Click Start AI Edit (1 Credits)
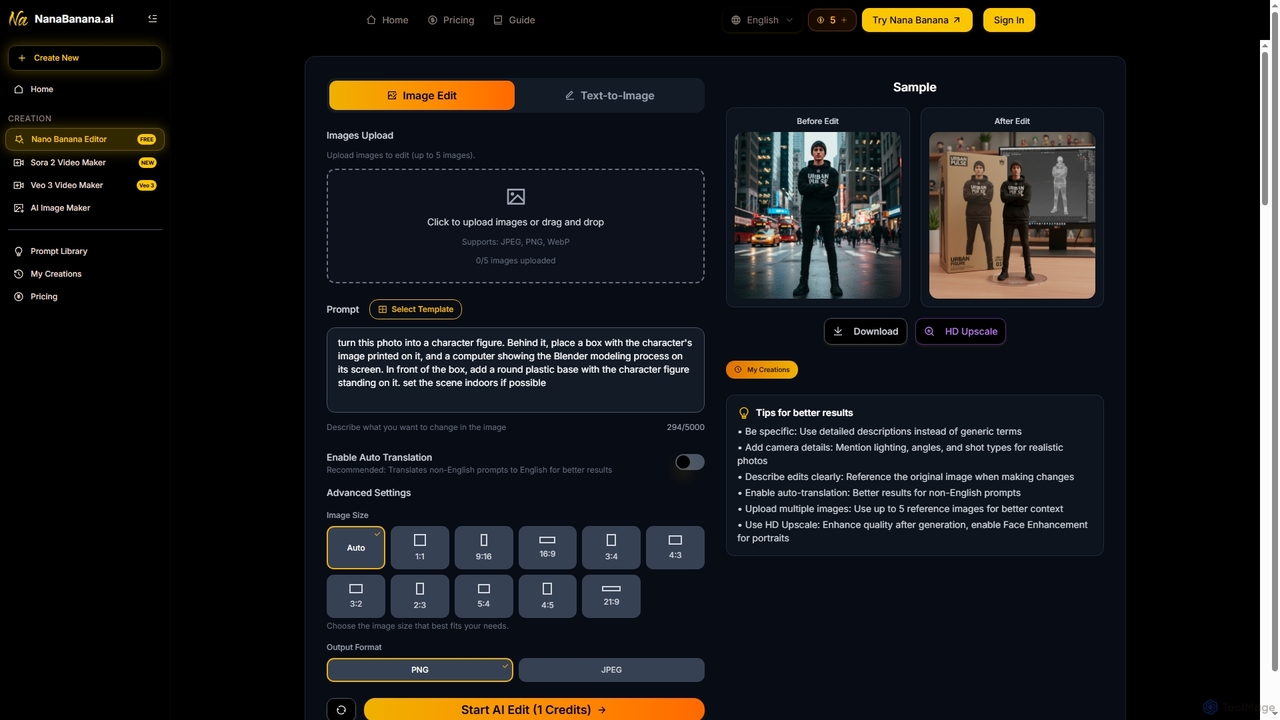The width and height of the screenshot is (1280, 720). click(534, 710)
